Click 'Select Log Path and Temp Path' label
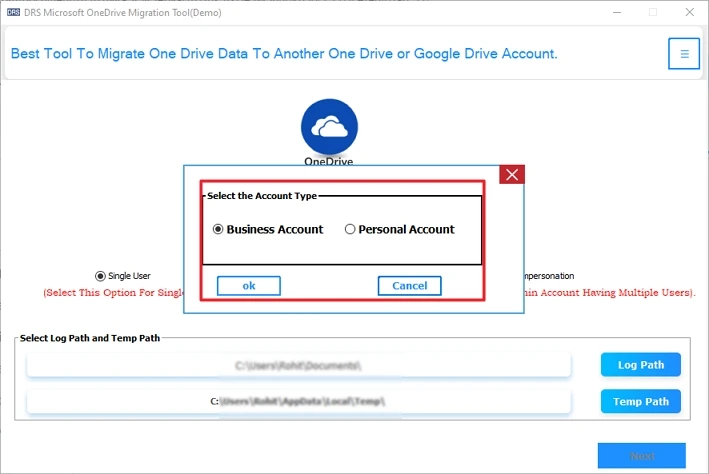 coord(90,338)
